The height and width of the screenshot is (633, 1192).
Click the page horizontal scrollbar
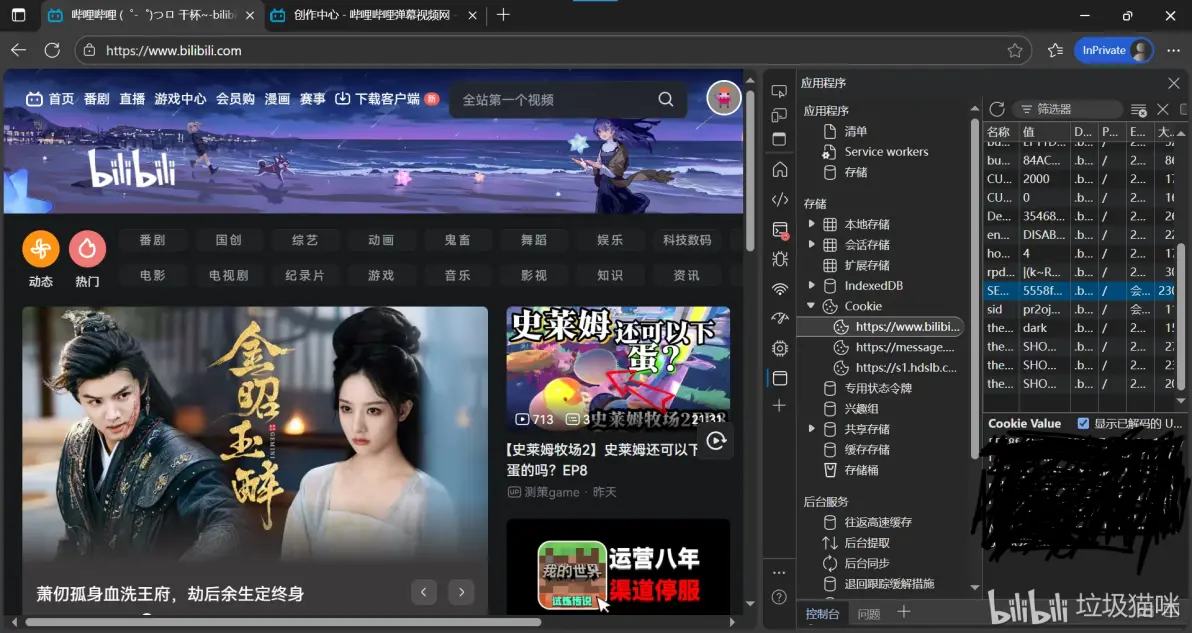tap(283, 622)
